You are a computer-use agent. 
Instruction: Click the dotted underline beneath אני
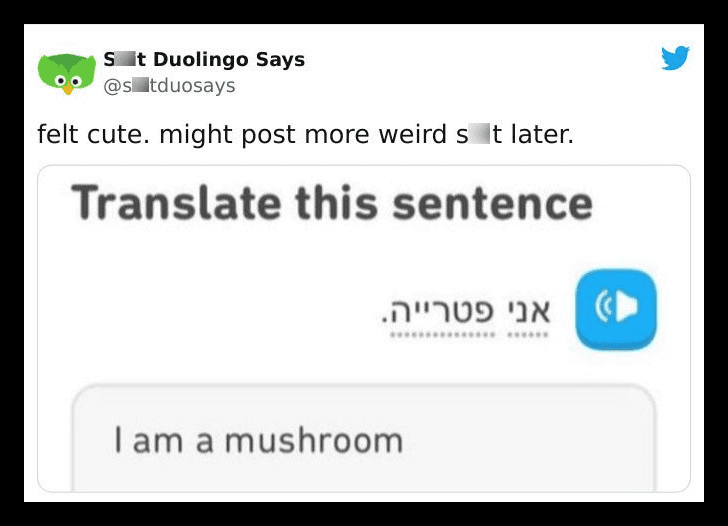click(x=528, y=335)
